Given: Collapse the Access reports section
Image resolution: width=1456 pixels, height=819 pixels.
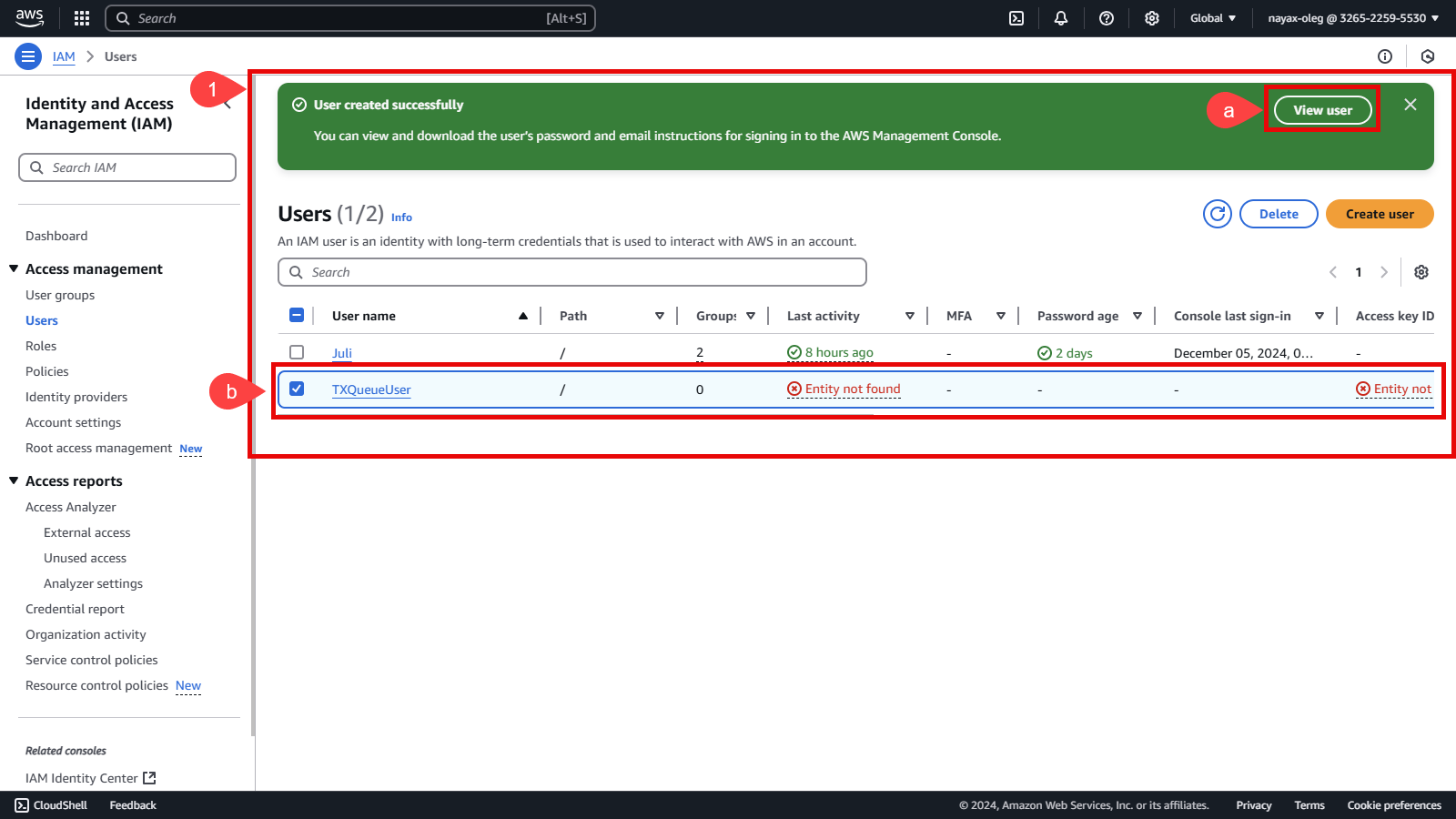Looking at the screenshot, I should click(x=14, y=480).
